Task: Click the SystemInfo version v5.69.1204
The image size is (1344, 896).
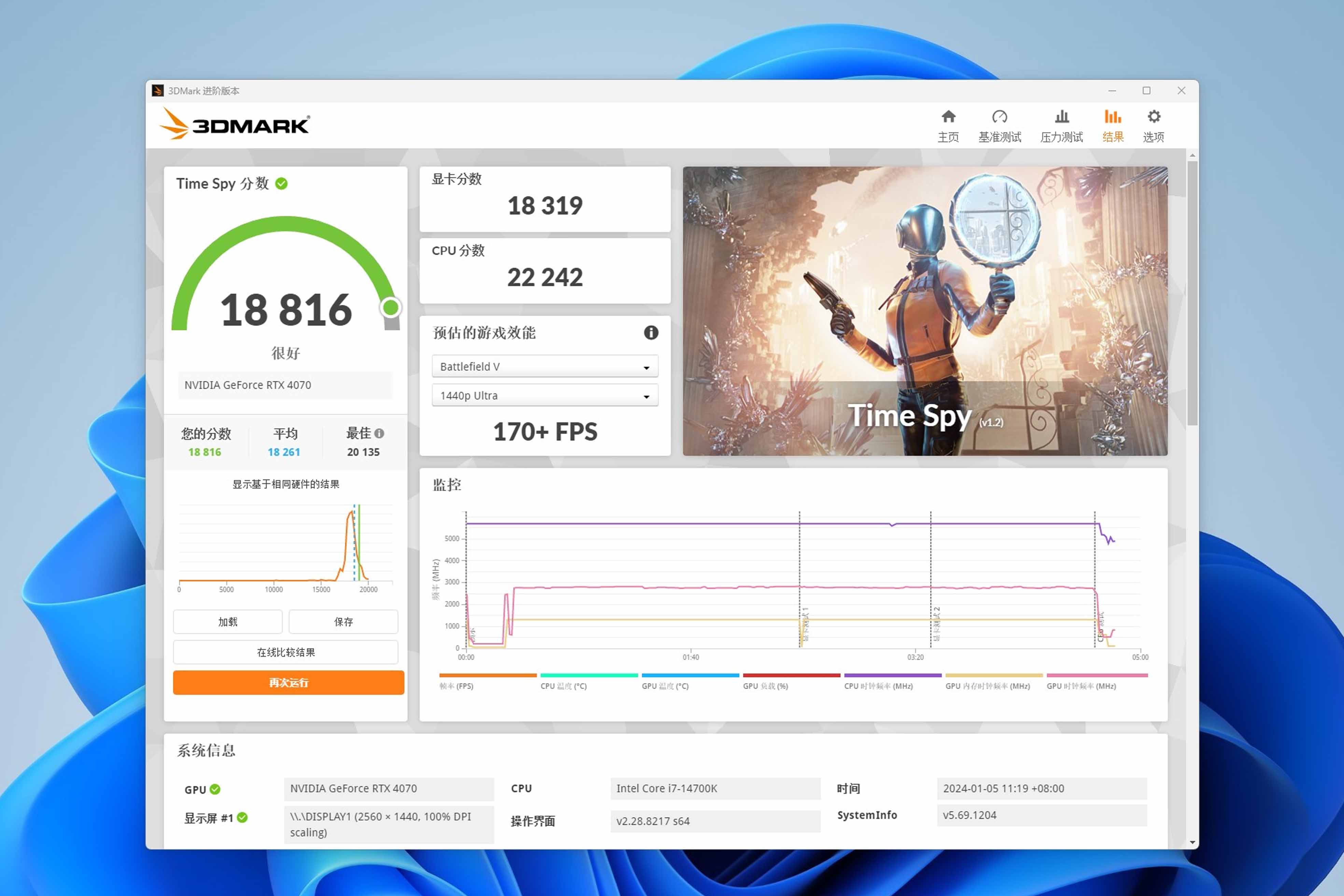Action: click(1042, 815)
